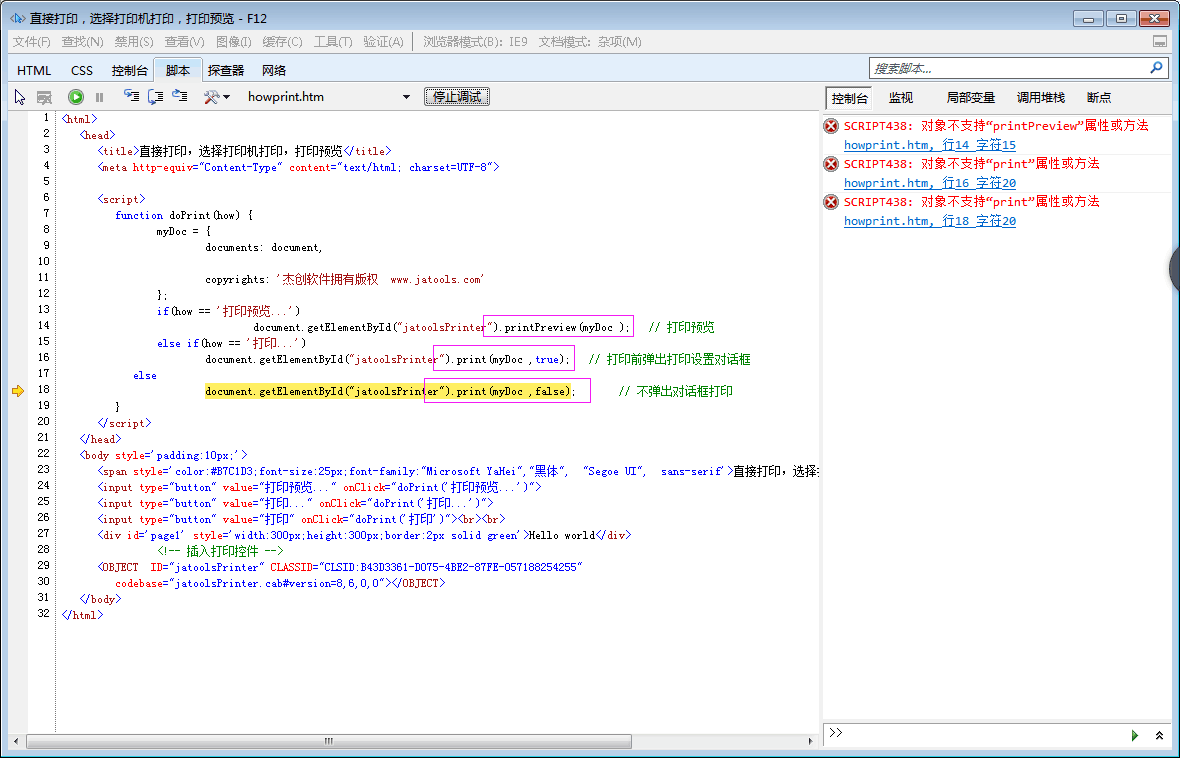Image resolution: width=1180 pixels, height=758 pixels.
Task: Open the 断点 tab
Action: tap(1099, 98)
